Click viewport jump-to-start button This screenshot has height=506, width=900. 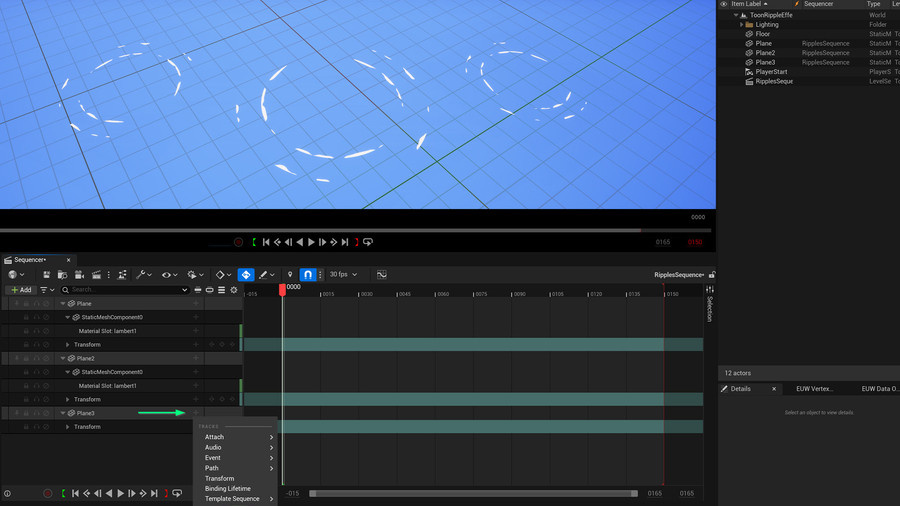[x=266, y=242]
